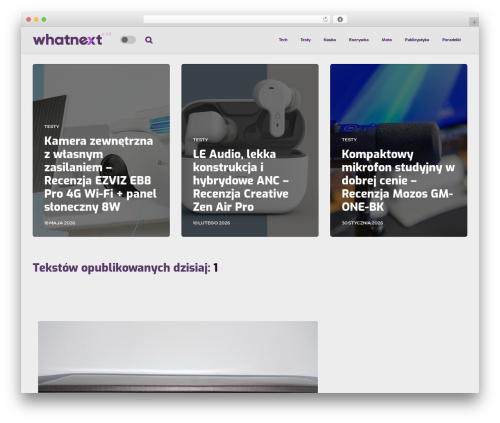Viewport: 500px width, 423px height.
Task: Toggle the dark mode switch
Action: [x=128, y=40]
